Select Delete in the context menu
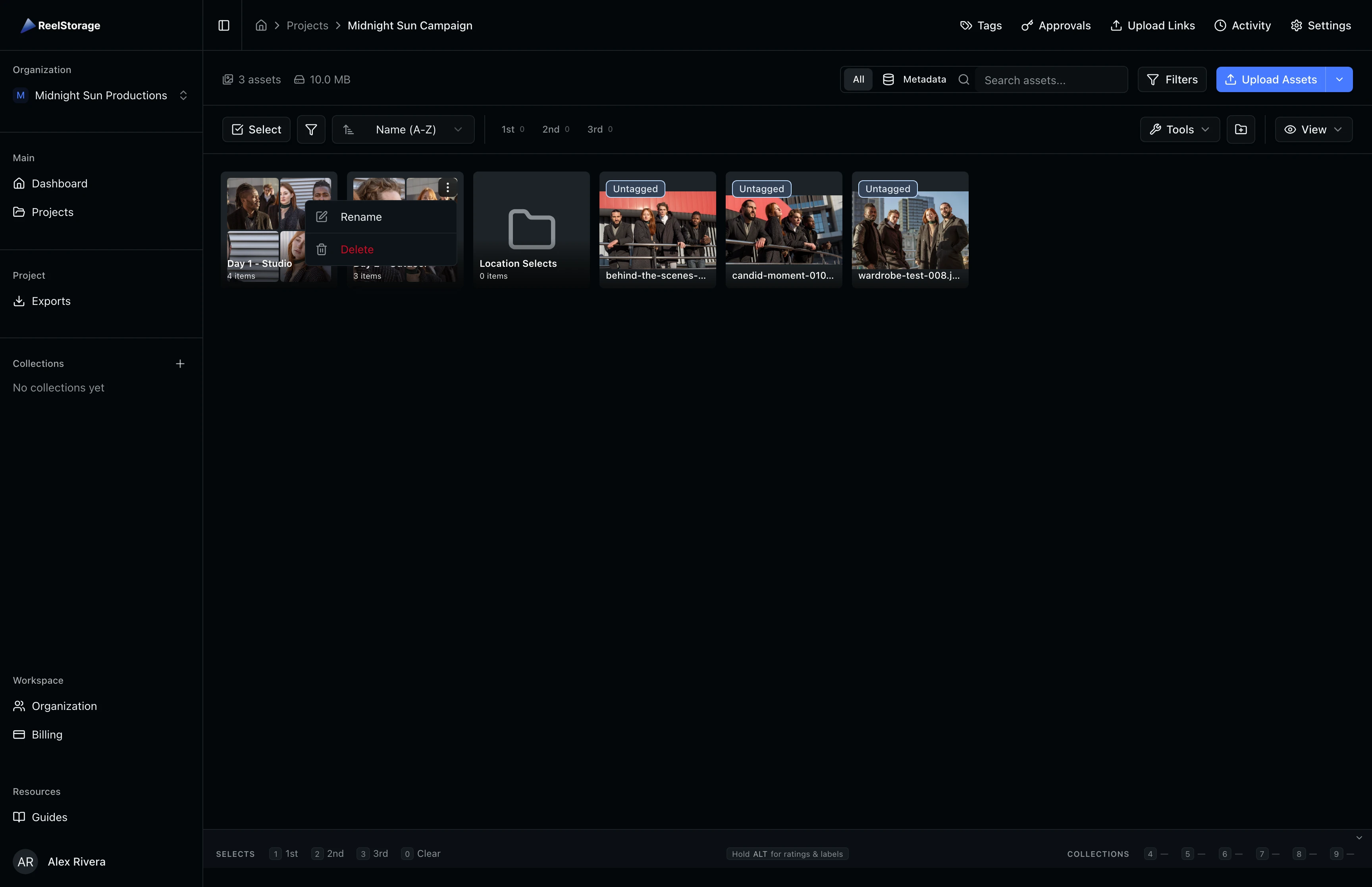This screenshot has width=1372, height=887. pyautogui.click(x=357, y=249)
